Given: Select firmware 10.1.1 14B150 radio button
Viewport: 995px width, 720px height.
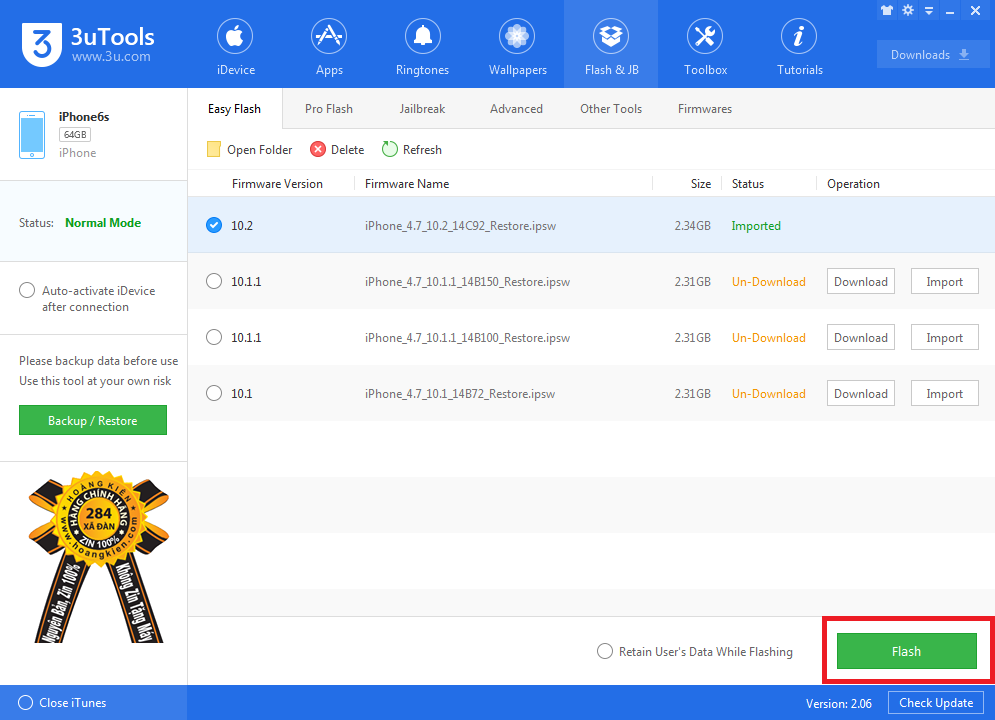Looking at the screenshot, I should (x=213, y=282).
